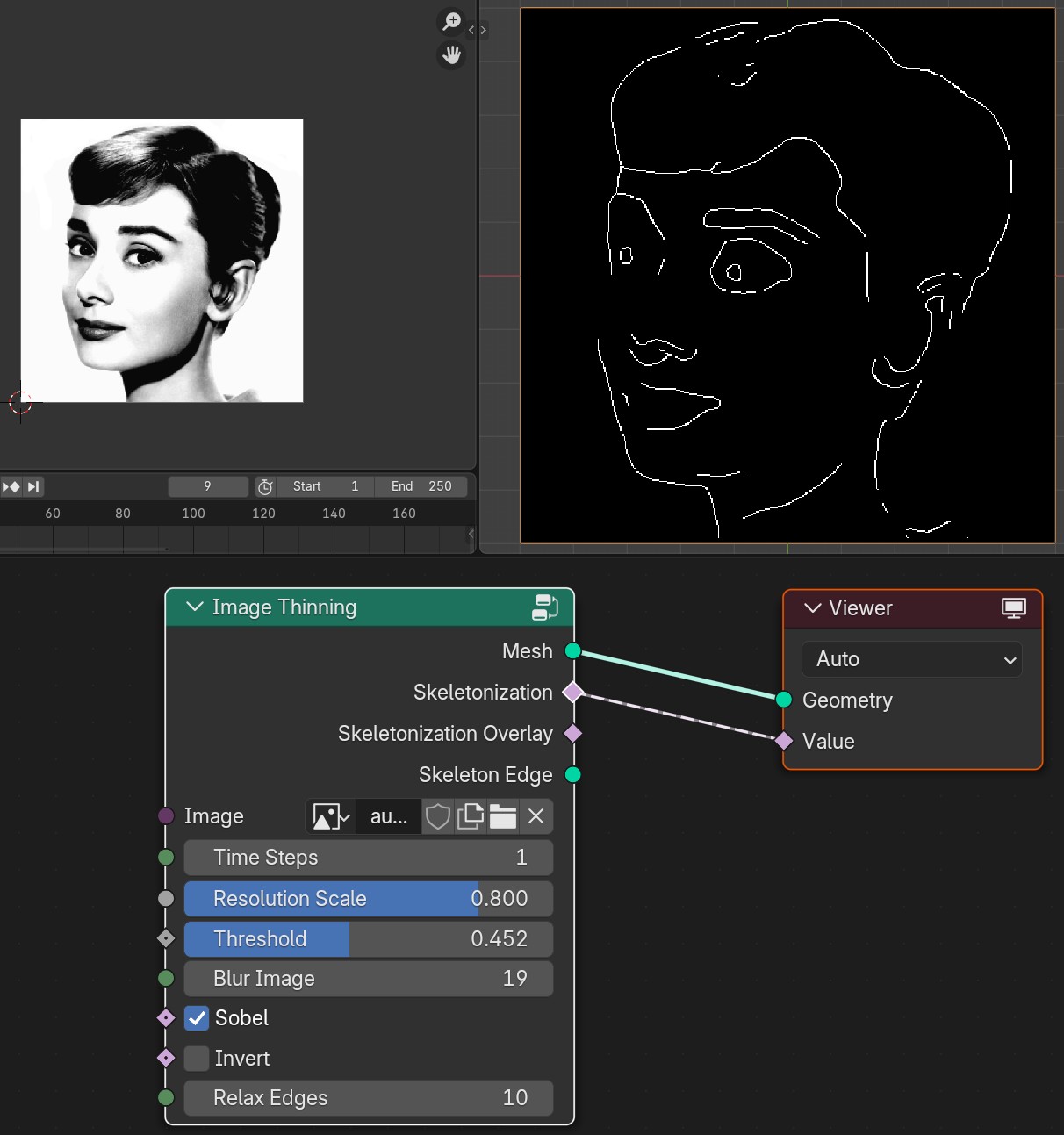Image resolution: width=1064 pixels, height=1135 pixels.
Task: Disable the Sobel checkbox
Action: pyautogui.click(x=197, y=1018)
